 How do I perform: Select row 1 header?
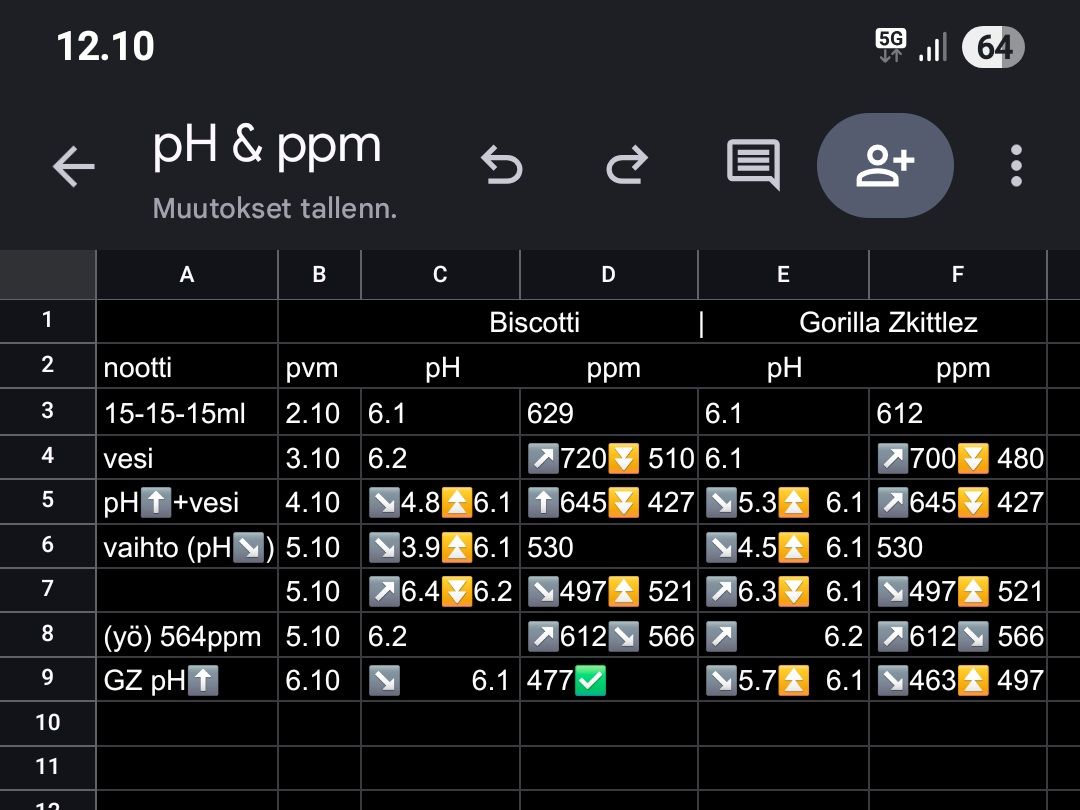tap(48, 320)
